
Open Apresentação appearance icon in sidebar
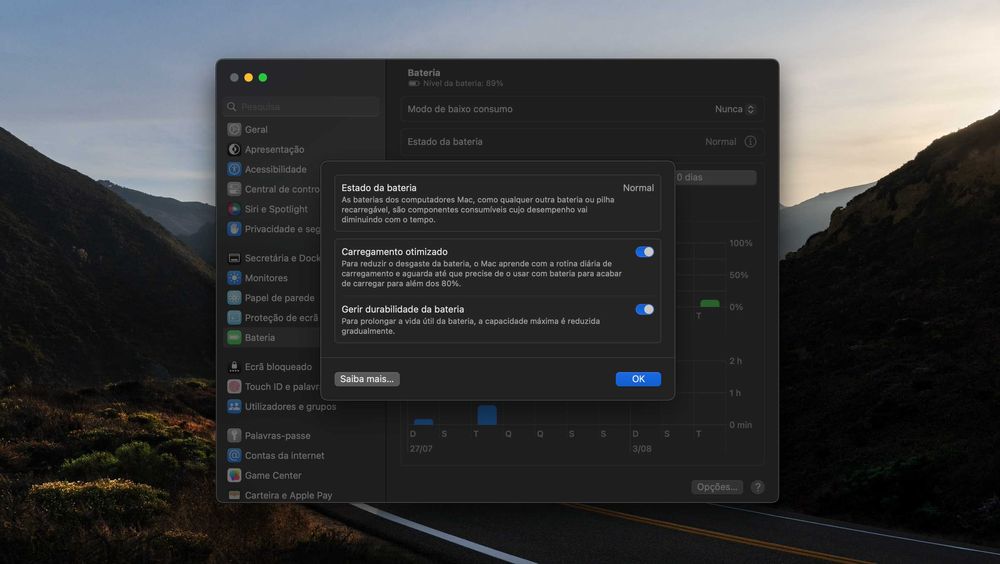click(234, 149)
